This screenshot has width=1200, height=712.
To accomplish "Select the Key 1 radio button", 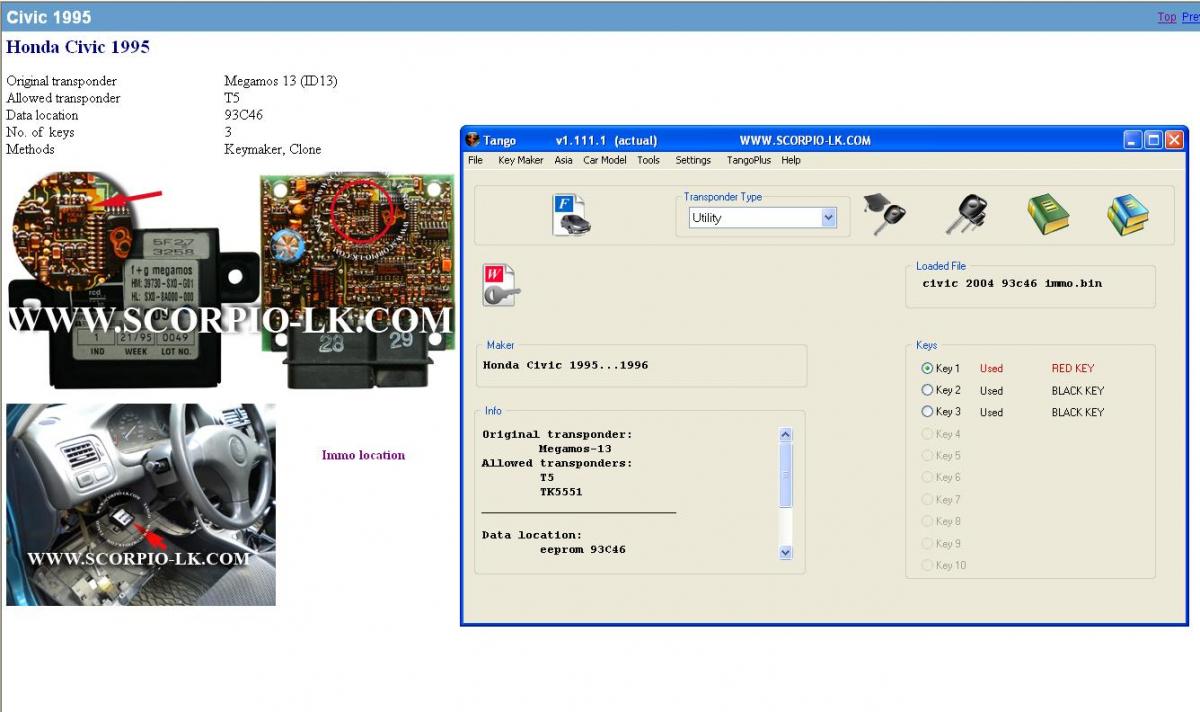I will [927, 368].
